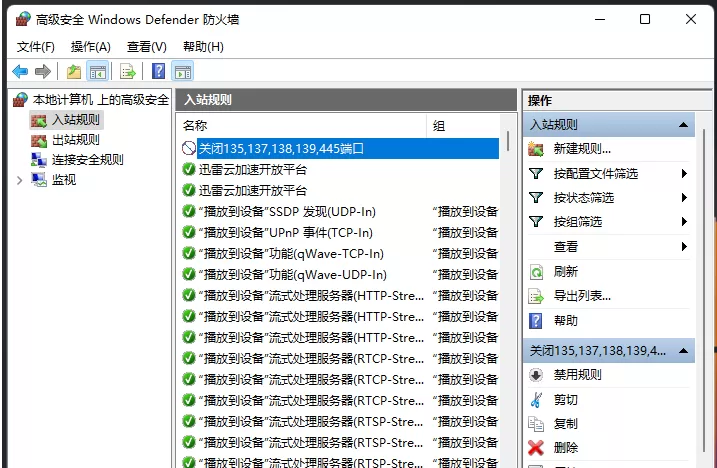Image resolution: width=717 pixels, height=468 pixels.
Task: Click the red 删除 X icon
Action: 536,448
